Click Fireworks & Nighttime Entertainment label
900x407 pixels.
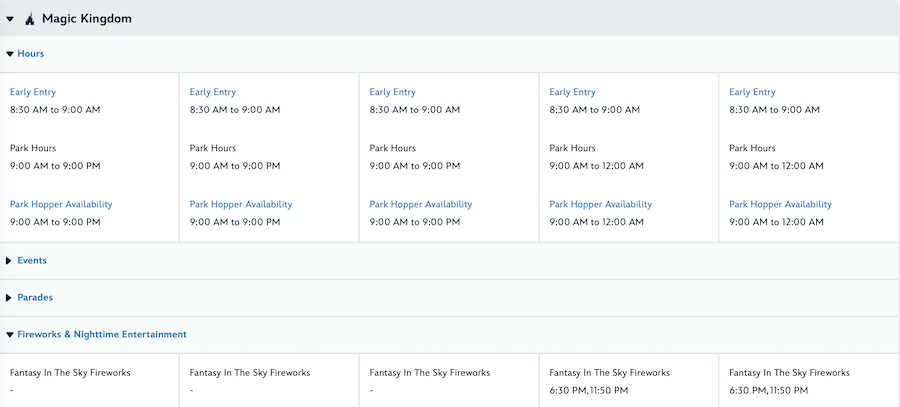point(102,335)
